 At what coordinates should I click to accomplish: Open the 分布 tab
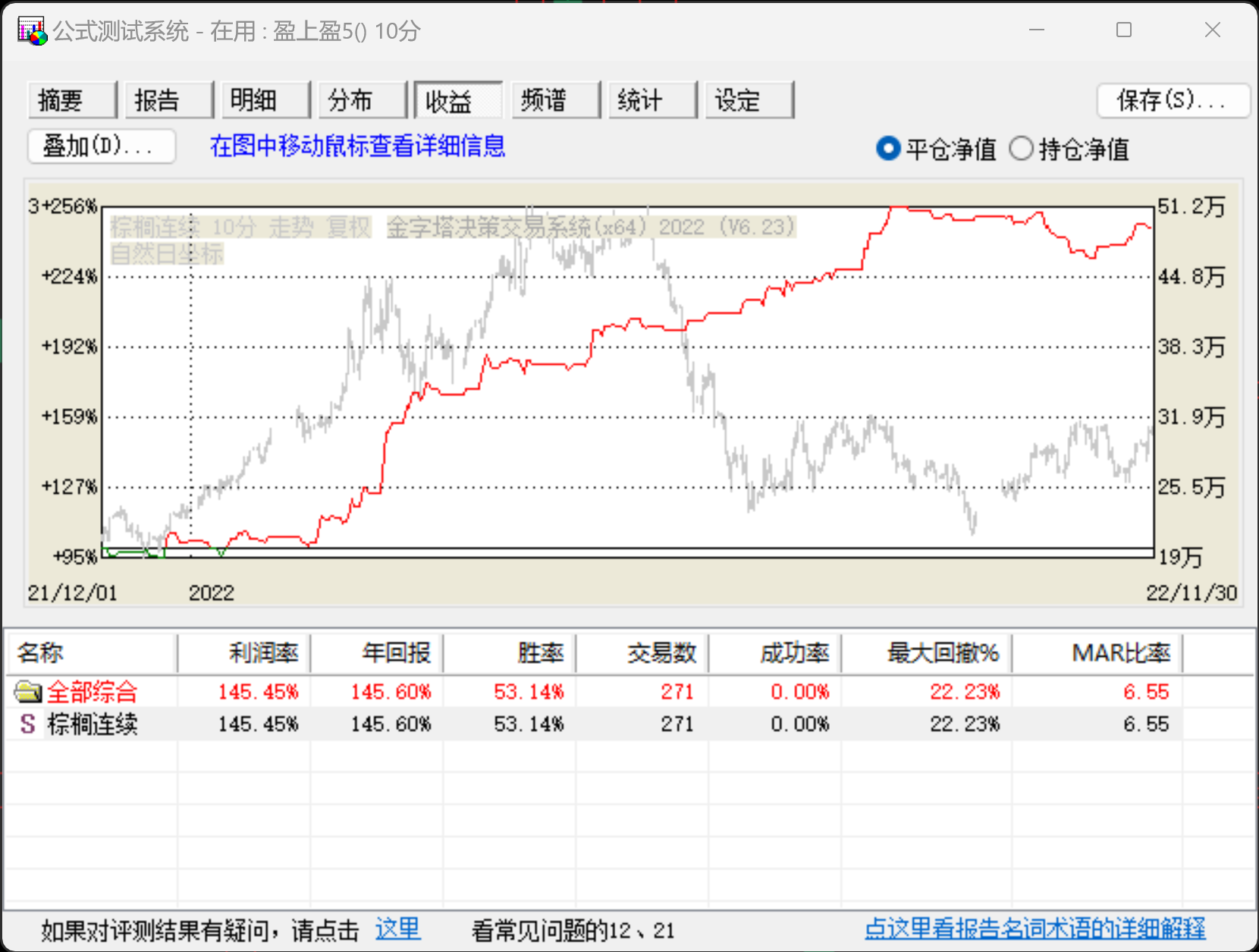pyautogui.click(x=363, y=100)
